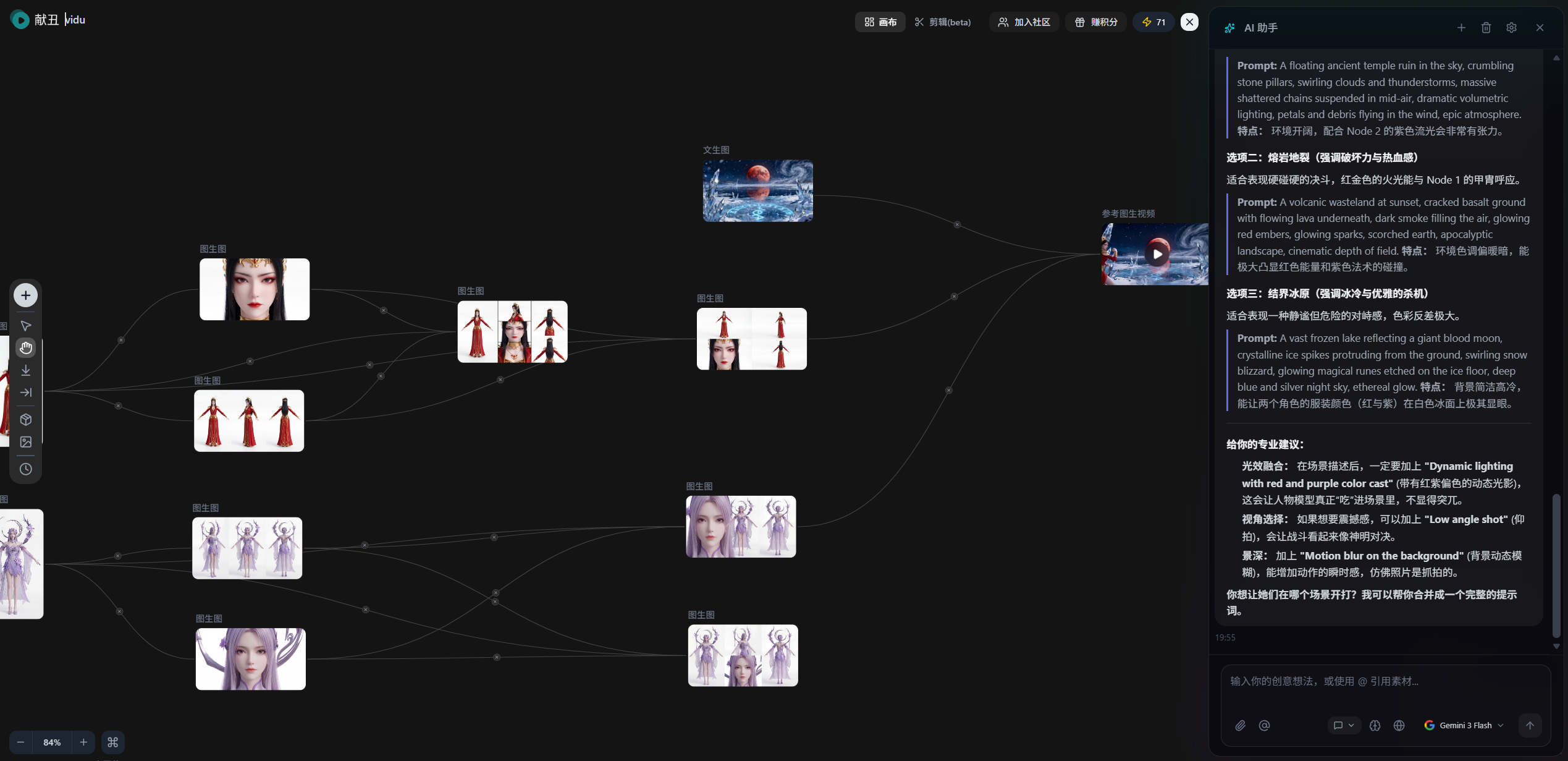Select the hand pan tool
1568x761 pixels.
(x=26, y=348)
